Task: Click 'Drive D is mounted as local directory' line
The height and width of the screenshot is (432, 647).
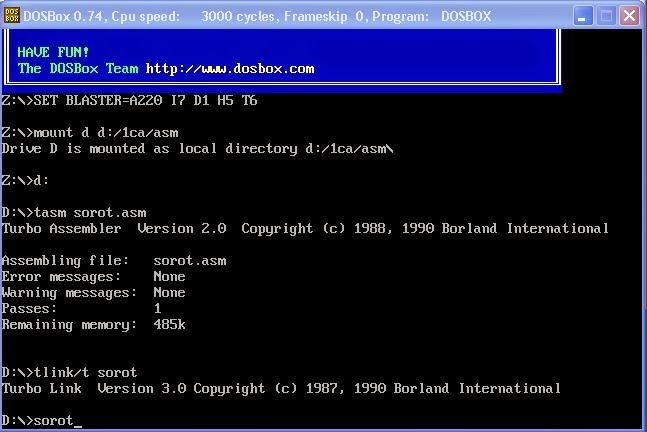Action: click(197, 149)
